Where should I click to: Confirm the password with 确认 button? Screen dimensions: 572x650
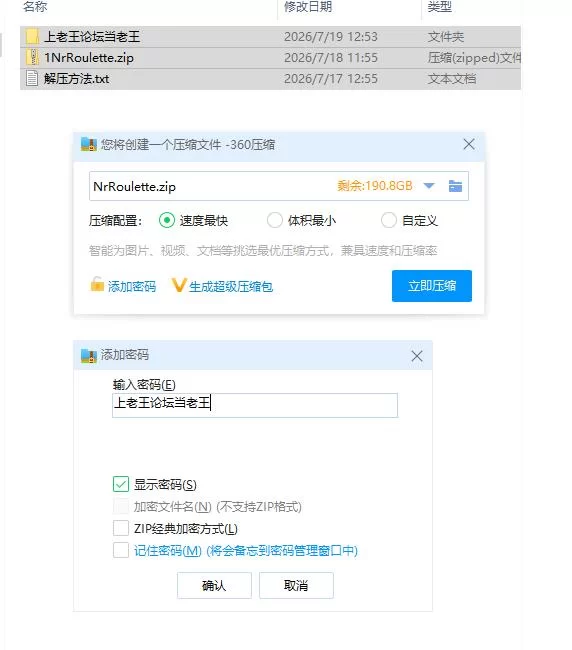click(214, 585)
